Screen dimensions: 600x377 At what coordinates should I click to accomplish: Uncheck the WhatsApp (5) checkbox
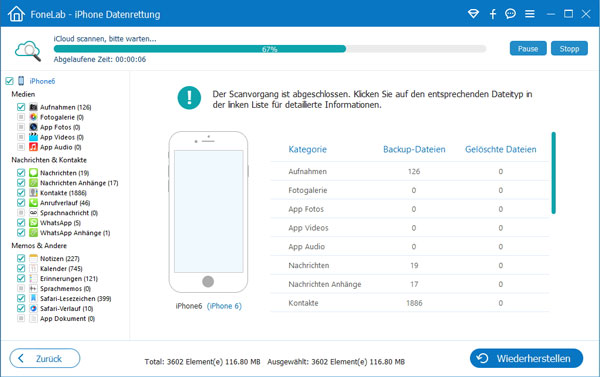tap(21, 222)
